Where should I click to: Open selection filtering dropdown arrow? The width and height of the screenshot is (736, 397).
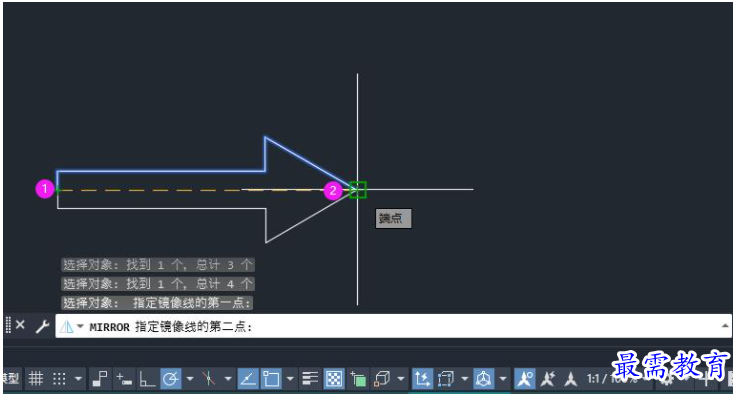pyautogui.click(x=465, y=379)
